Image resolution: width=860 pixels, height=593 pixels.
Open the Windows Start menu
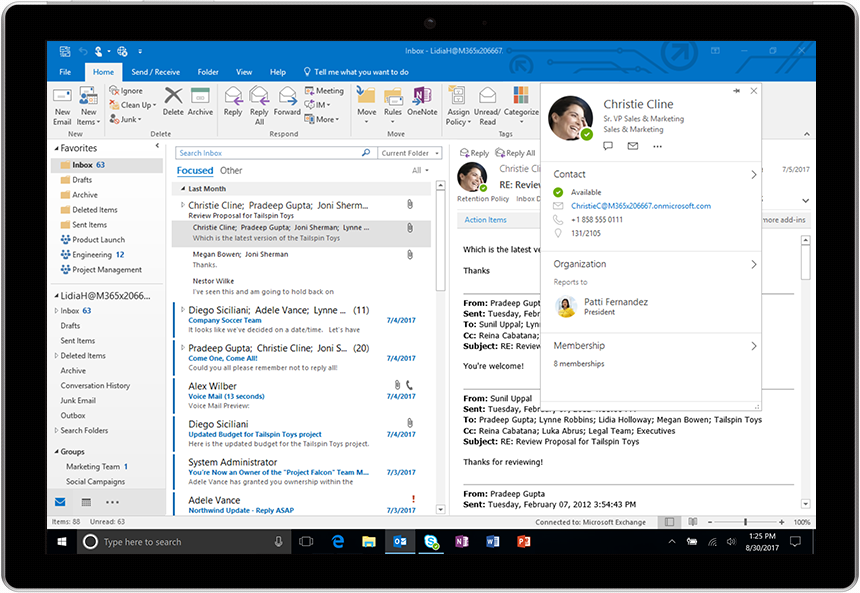click(x=62, y=542)
